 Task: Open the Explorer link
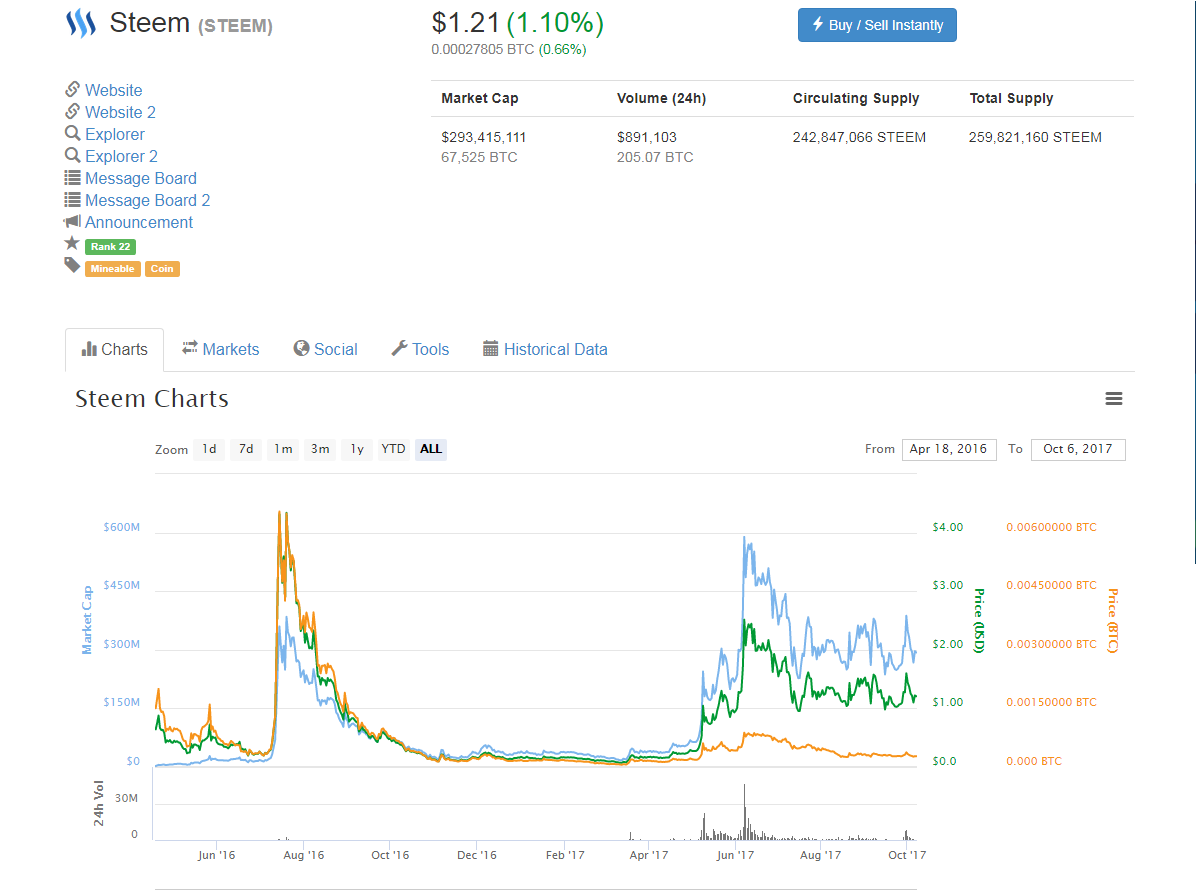[x=115, y=134]
